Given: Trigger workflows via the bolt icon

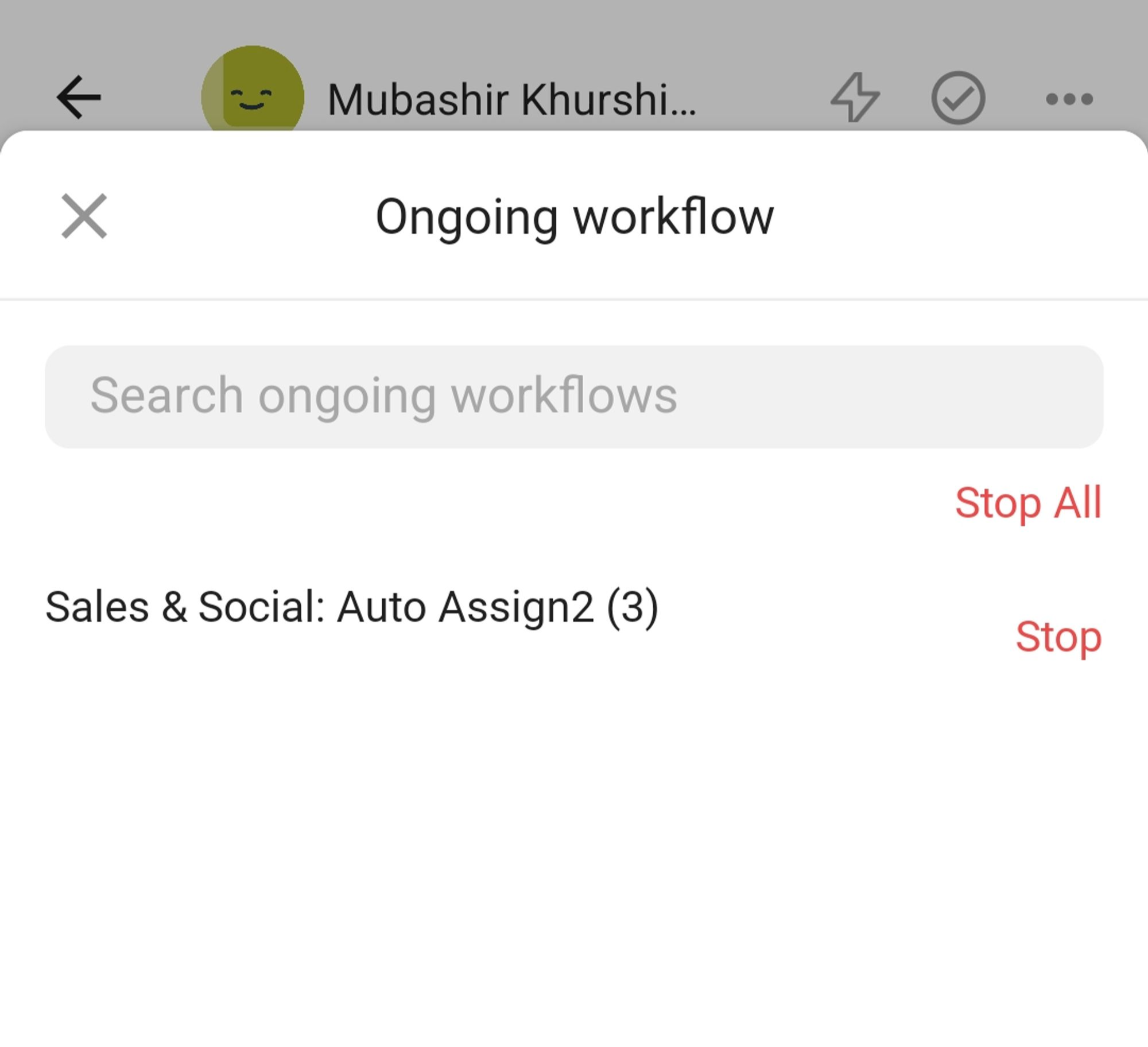Looking at the screenshot, I should pyautogui.click(x=855, y=98).
